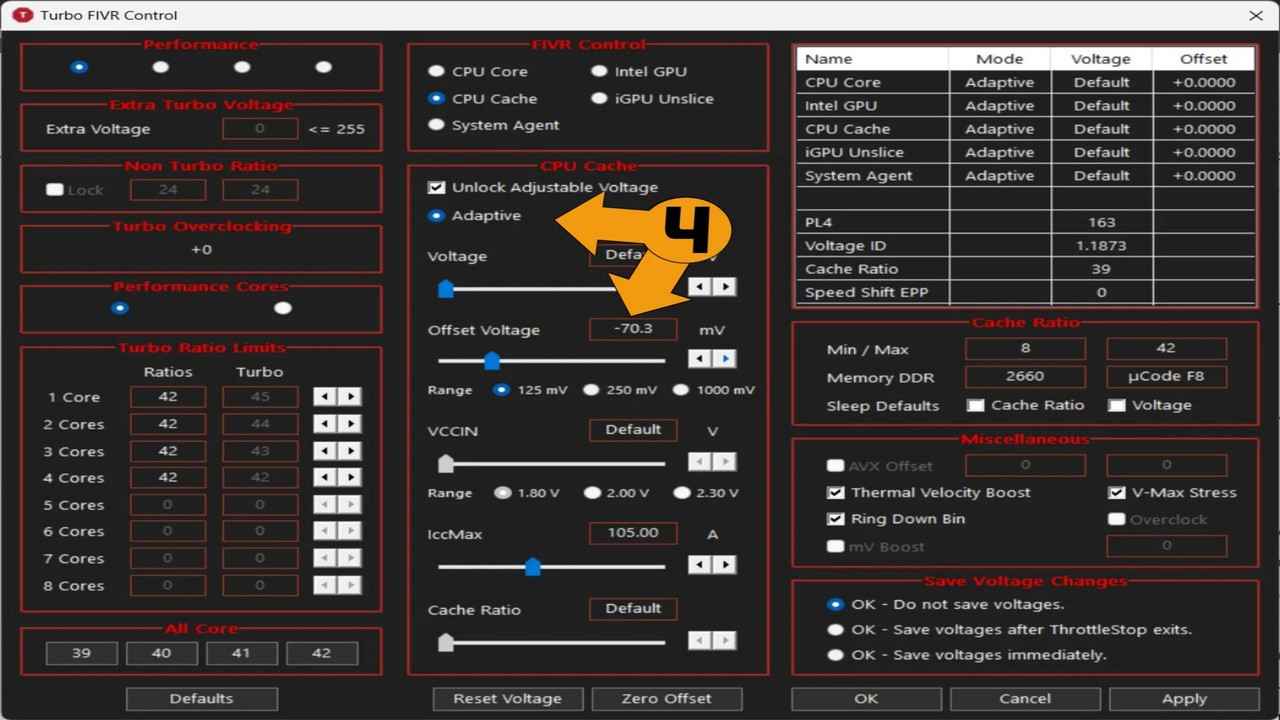Viewport: 1280px width, 720px height.
Task: Uncheck Ring Down Bin
Action: click(x=835, y=518)
